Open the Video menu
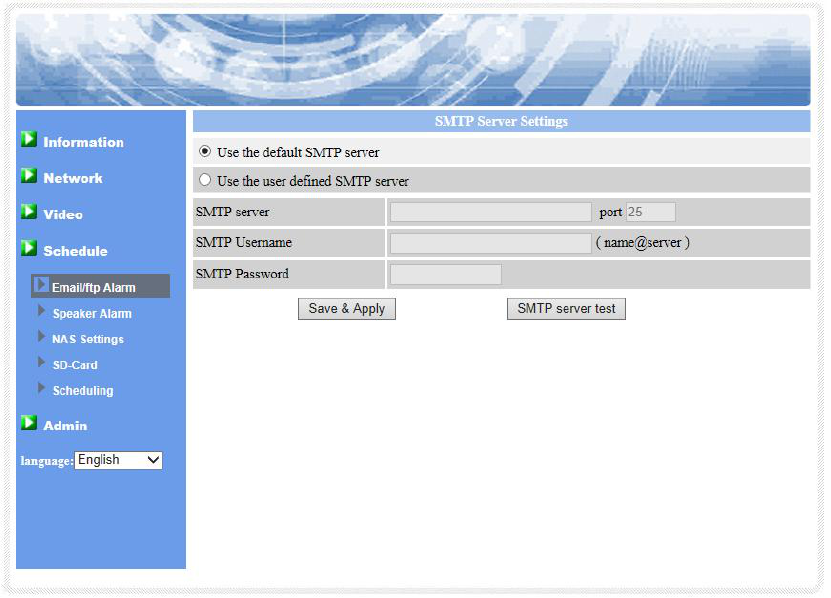The width and height of the screenshot is (831, 598). 63,215
